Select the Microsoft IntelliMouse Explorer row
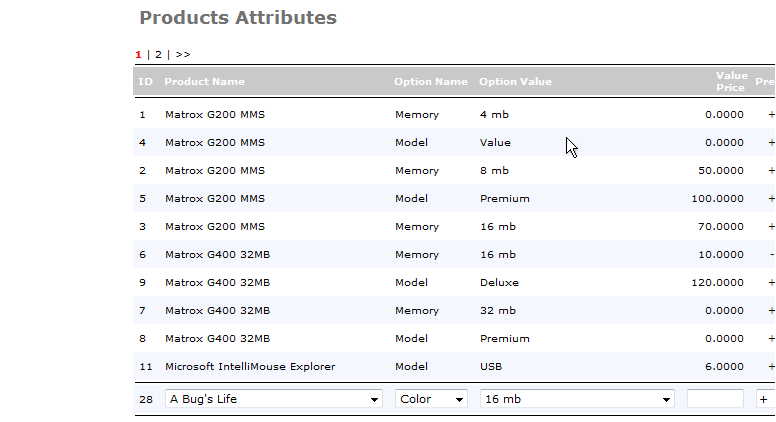776x422 pixels. pyautogui.click(x=250, y=367)
